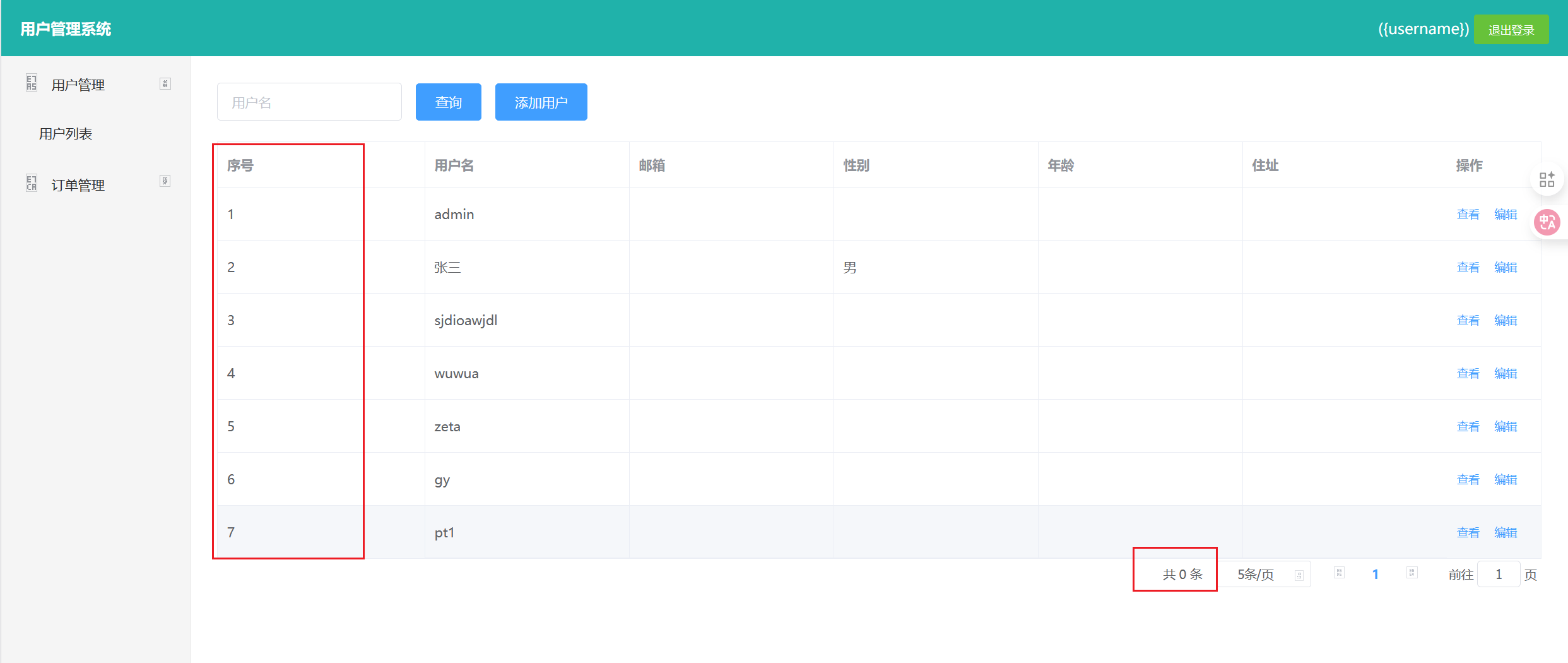Go to previous page arrow in pagination

coord(1339,573)
